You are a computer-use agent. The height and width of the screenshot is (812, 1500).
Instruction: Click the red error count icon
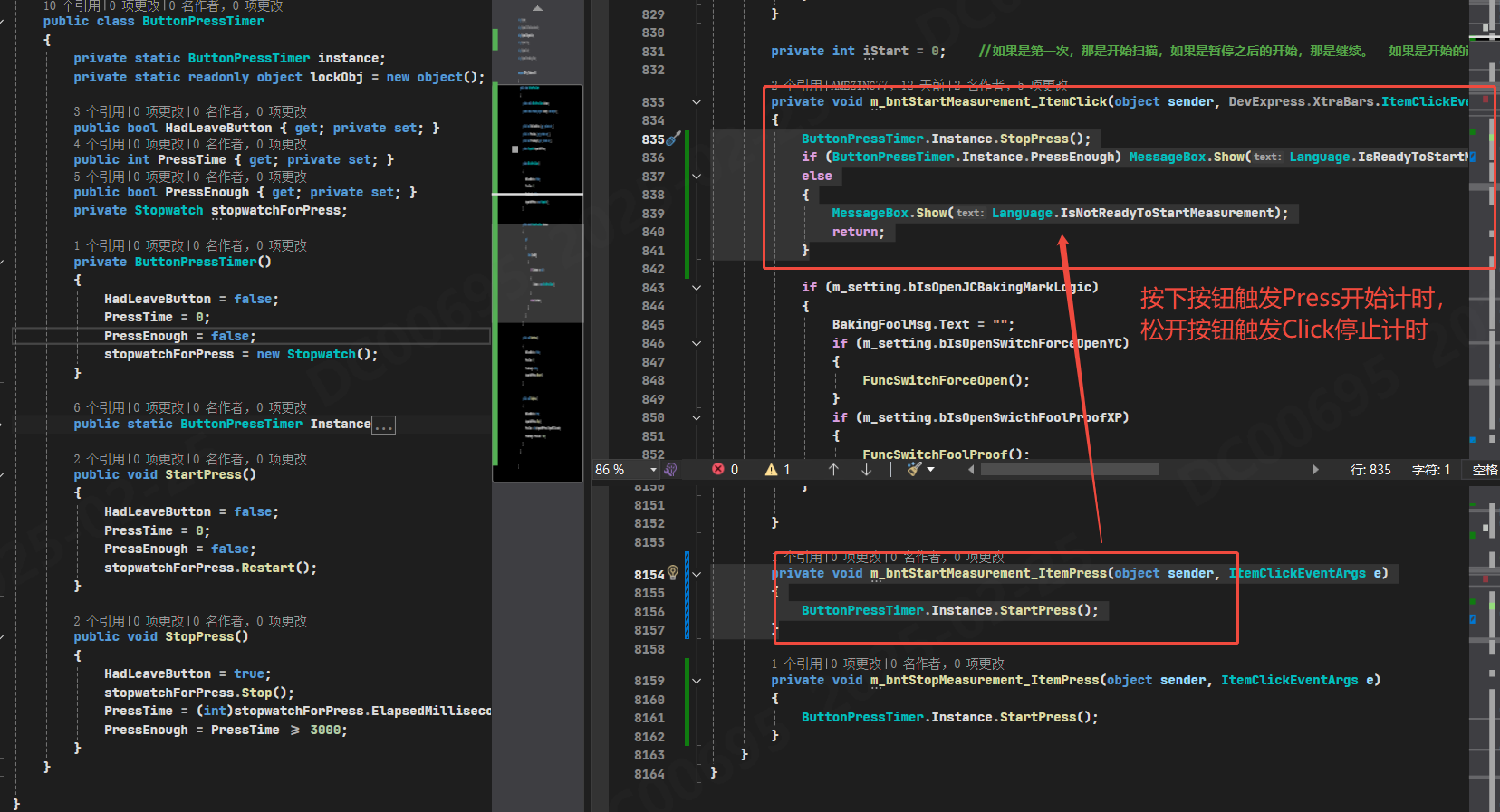tap(718, 470)
